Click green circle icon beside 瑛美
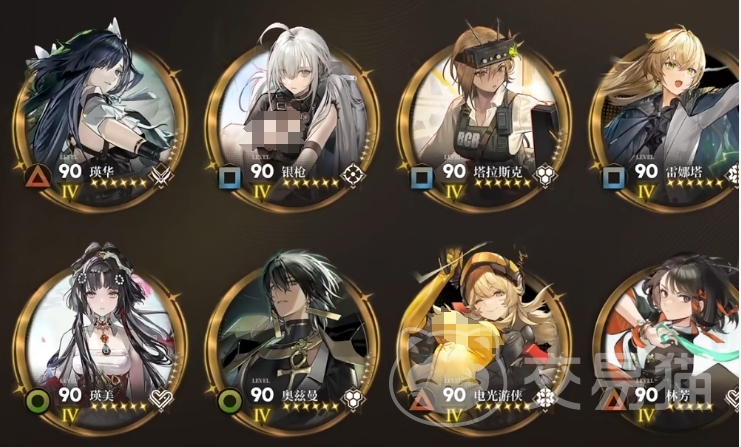Screen dimensions: 741x447 (x=38, y=401)
